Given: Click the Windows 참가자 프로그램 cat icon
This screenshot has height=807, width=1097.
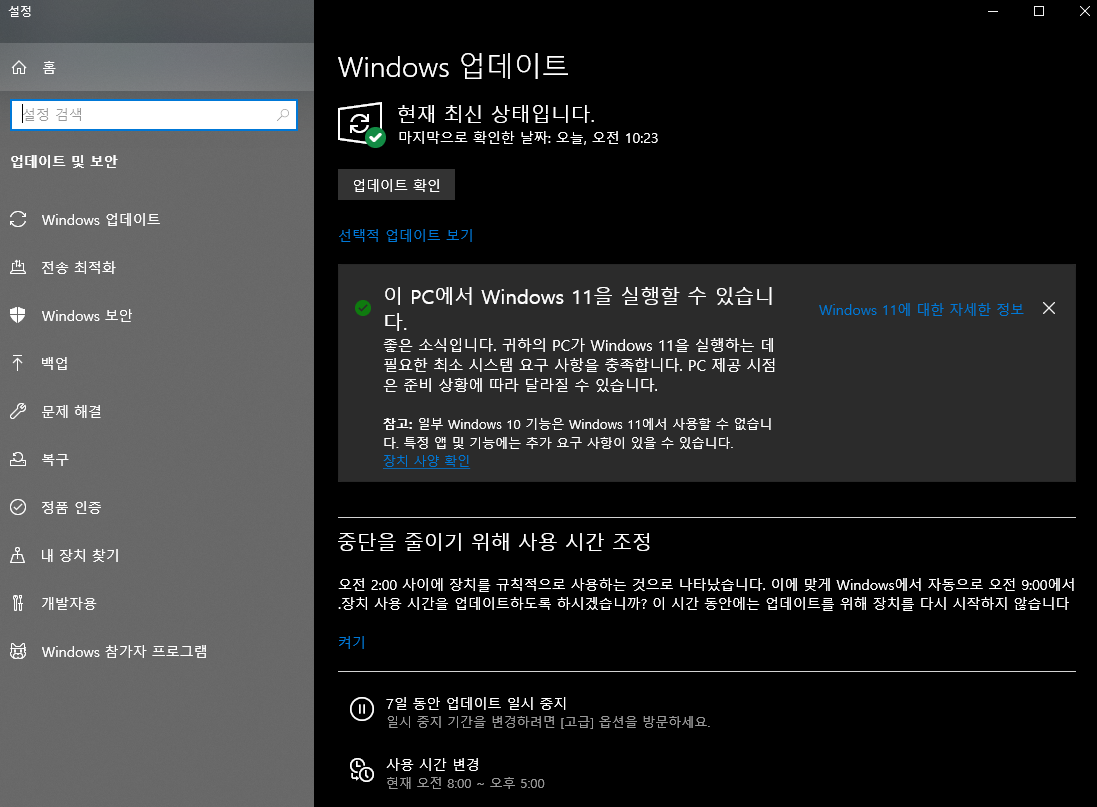Looking at the screenshot, I should click(18, 651).
